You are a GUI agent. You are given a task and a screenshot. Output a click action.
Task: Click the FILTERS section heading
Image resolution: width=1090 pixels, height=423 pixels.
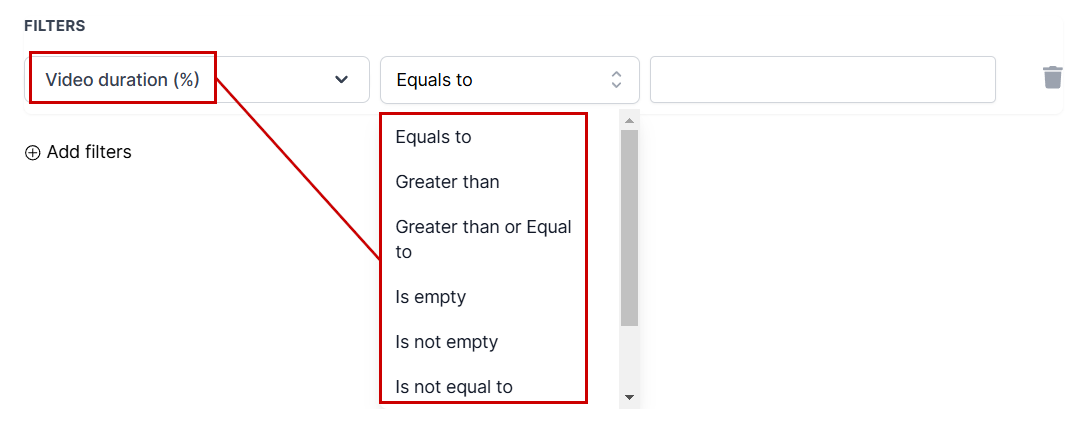point(54,26)
